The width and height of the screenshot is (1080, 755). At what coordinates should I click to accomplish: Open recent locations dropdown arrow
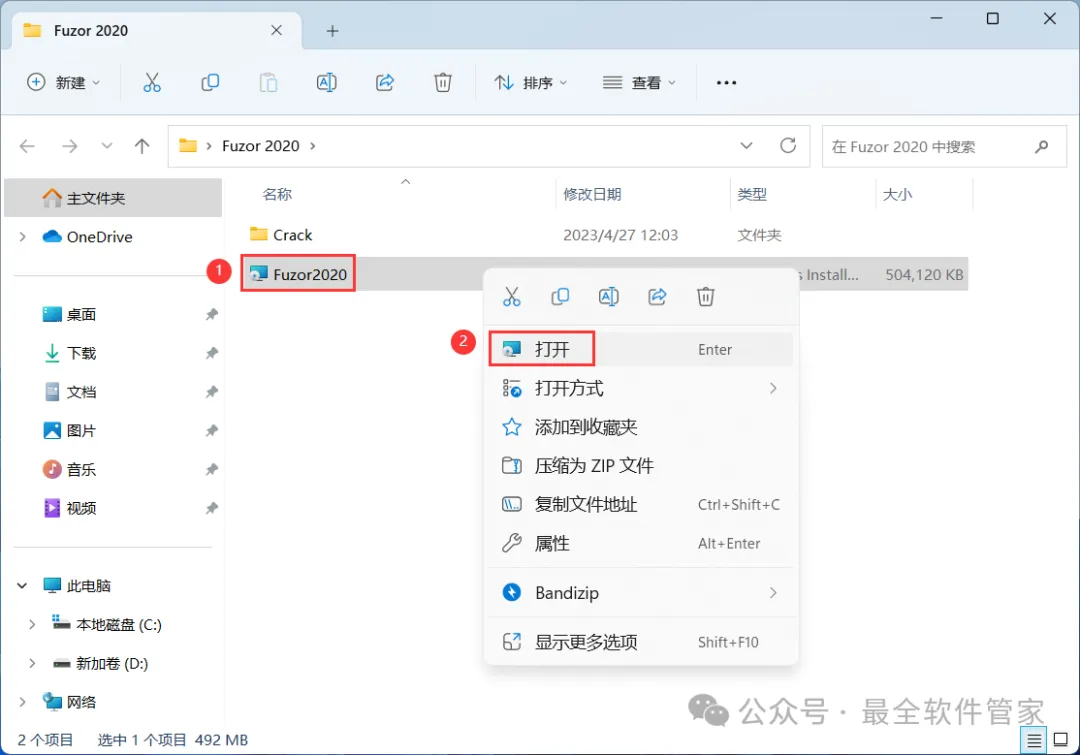tap(107, 146)
